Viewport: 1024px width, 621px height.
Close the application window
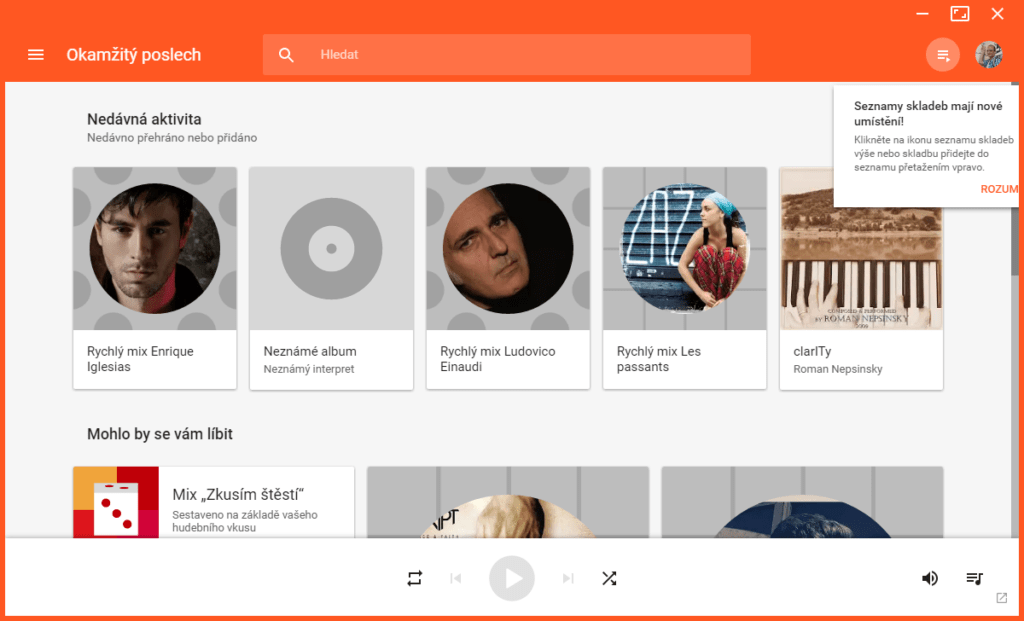click(x=997, y=14)
